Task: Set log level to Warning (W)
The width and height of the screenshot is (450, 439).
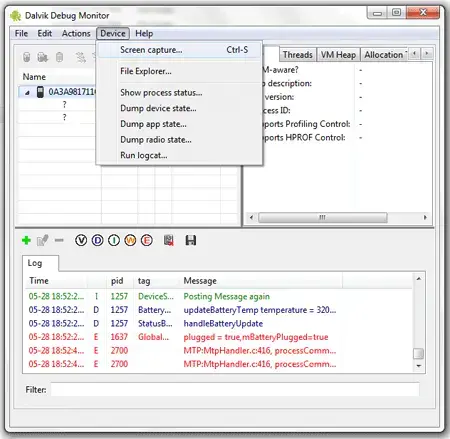Action: coord(130,240)
